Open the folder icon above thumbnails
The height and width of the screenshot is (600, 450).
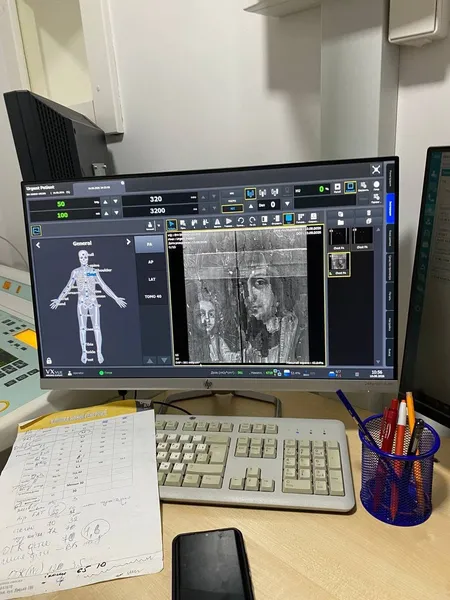click(340, 222)
